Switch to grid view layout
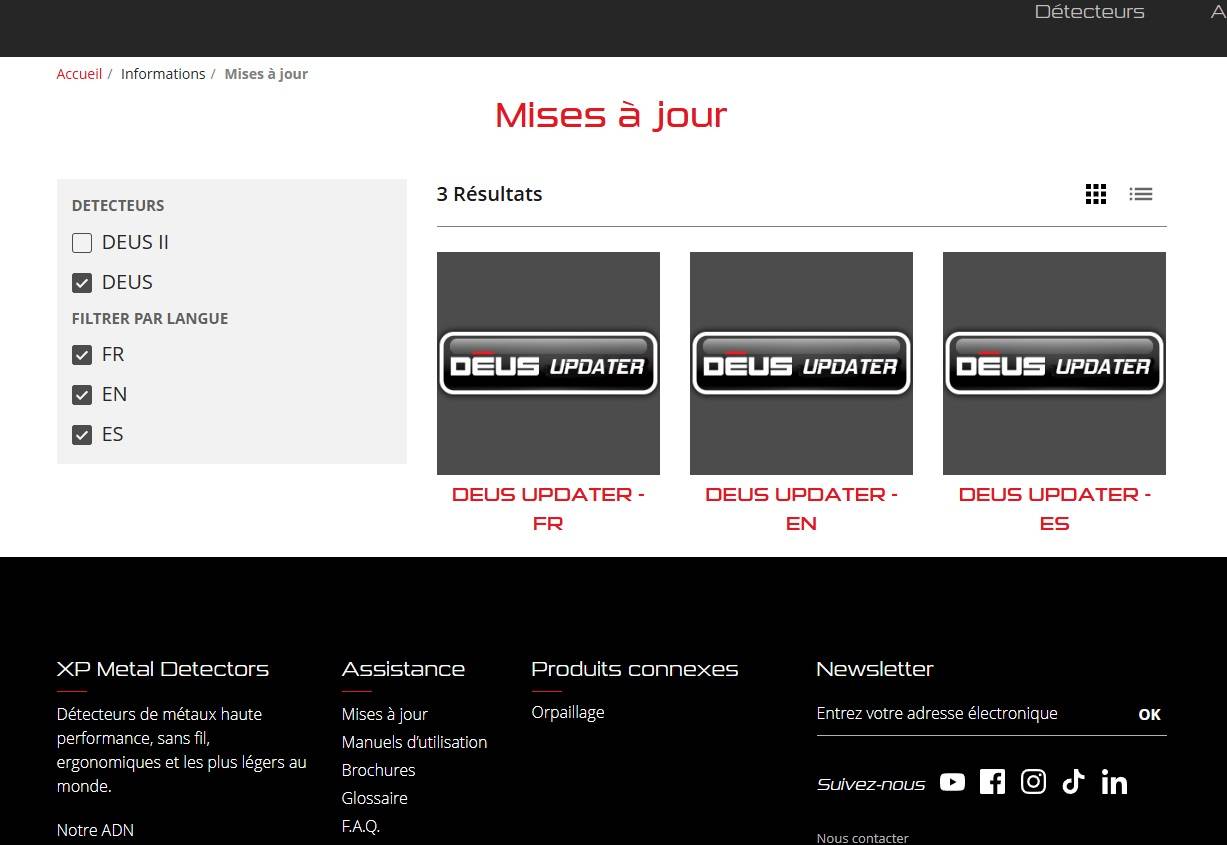1227x845 pixels. [x=1096, y=194]
